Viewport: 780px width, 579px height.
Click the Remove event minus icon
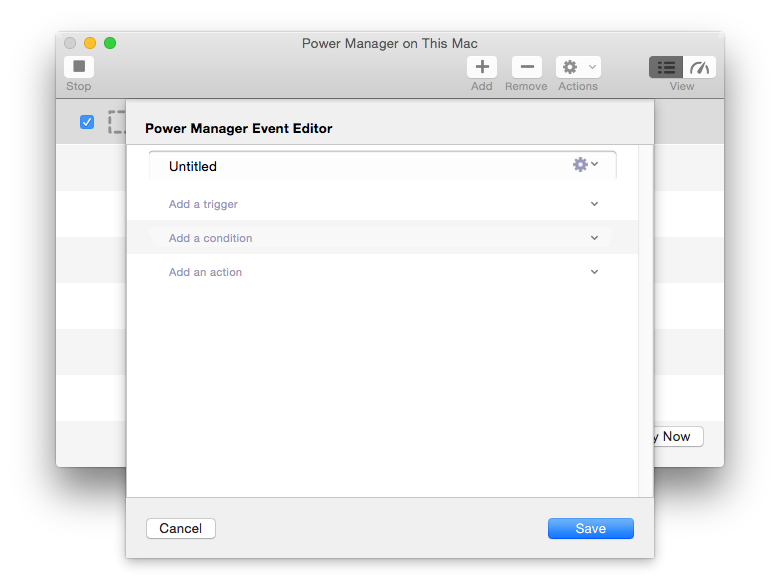(x=526, y=67)
